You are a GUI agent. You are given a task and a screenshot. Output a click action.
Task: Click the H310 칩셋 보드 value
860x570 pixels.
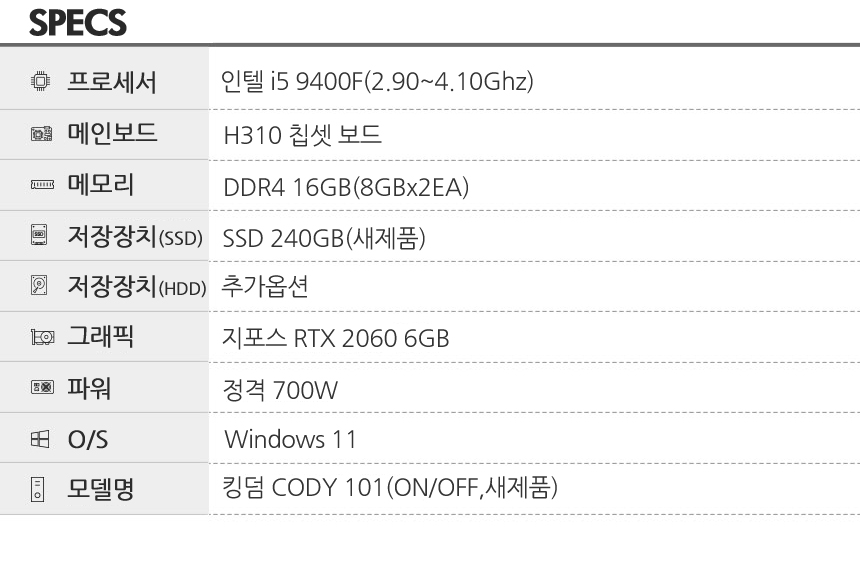pyautogui.click(x=302, y=134)
